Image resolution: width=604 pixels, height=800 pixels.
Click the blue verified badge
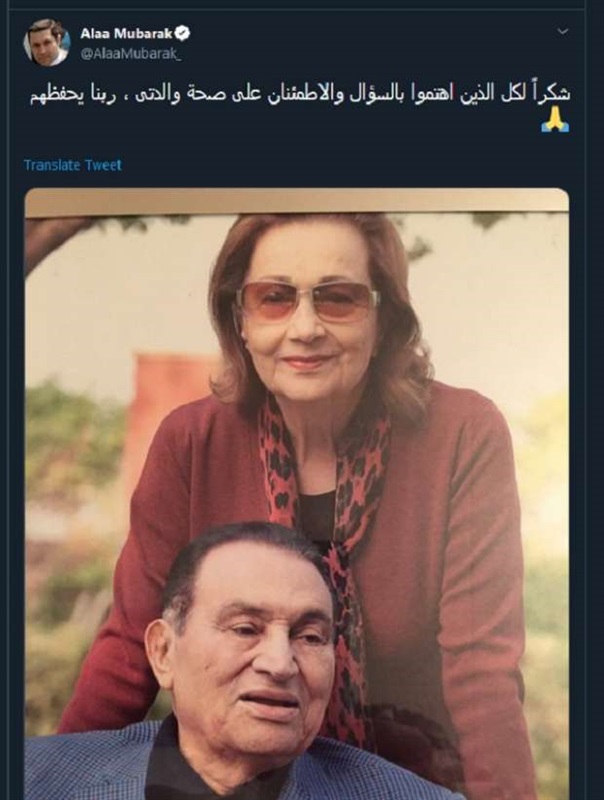[x=184, y=33]
